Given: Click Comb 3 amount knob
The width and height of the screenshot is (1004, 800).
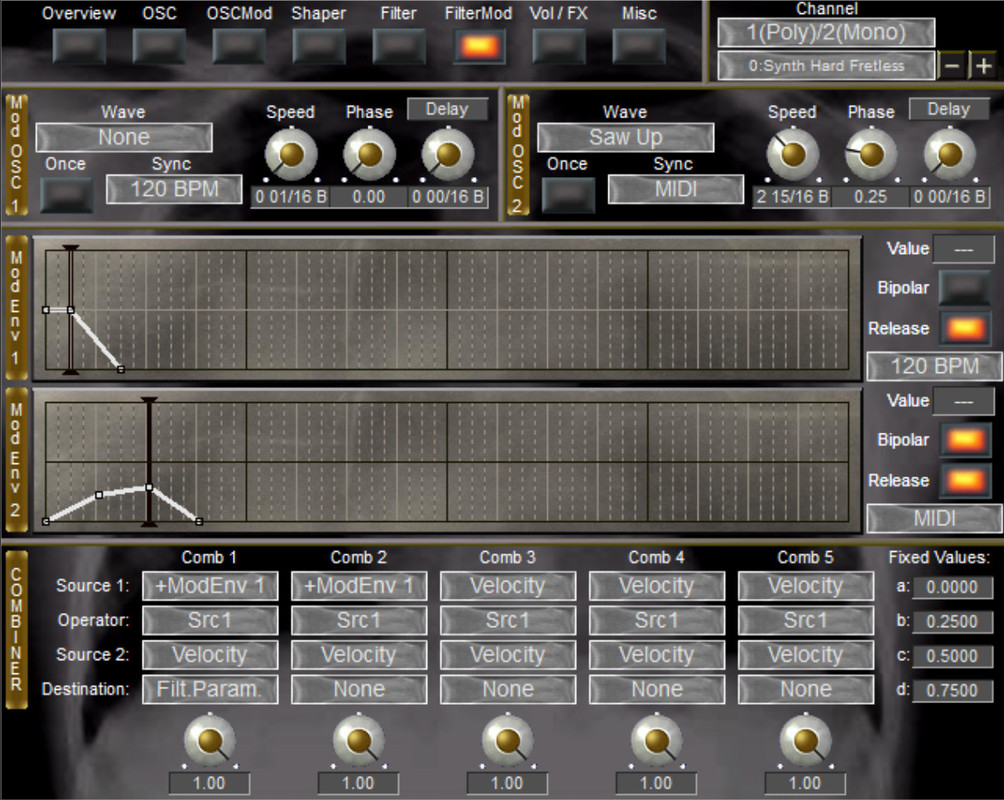Looking at the screenshot, I should coord(508,740).
